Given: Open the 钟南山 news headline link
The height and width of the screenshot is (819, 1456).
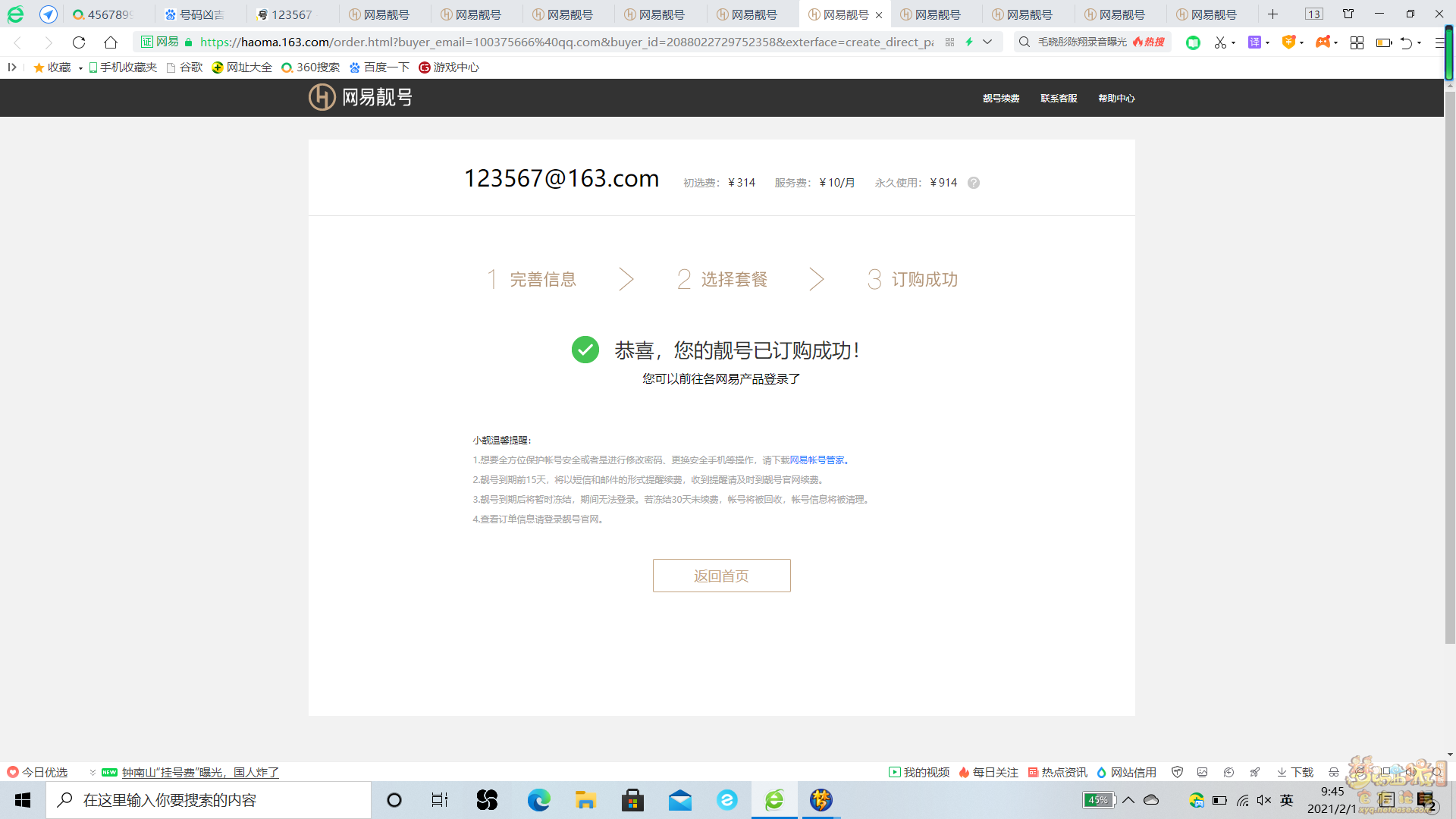Looking at the screenshot, I should coord(200,772).
